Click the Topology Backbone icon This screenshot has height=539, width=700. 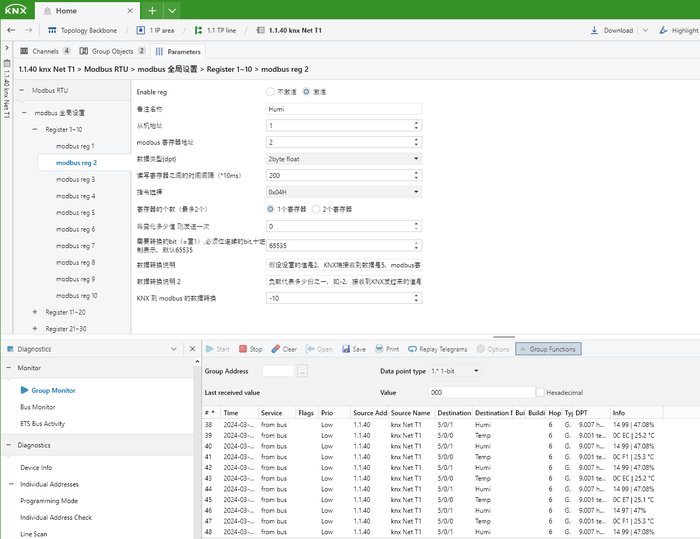point(52,30)
